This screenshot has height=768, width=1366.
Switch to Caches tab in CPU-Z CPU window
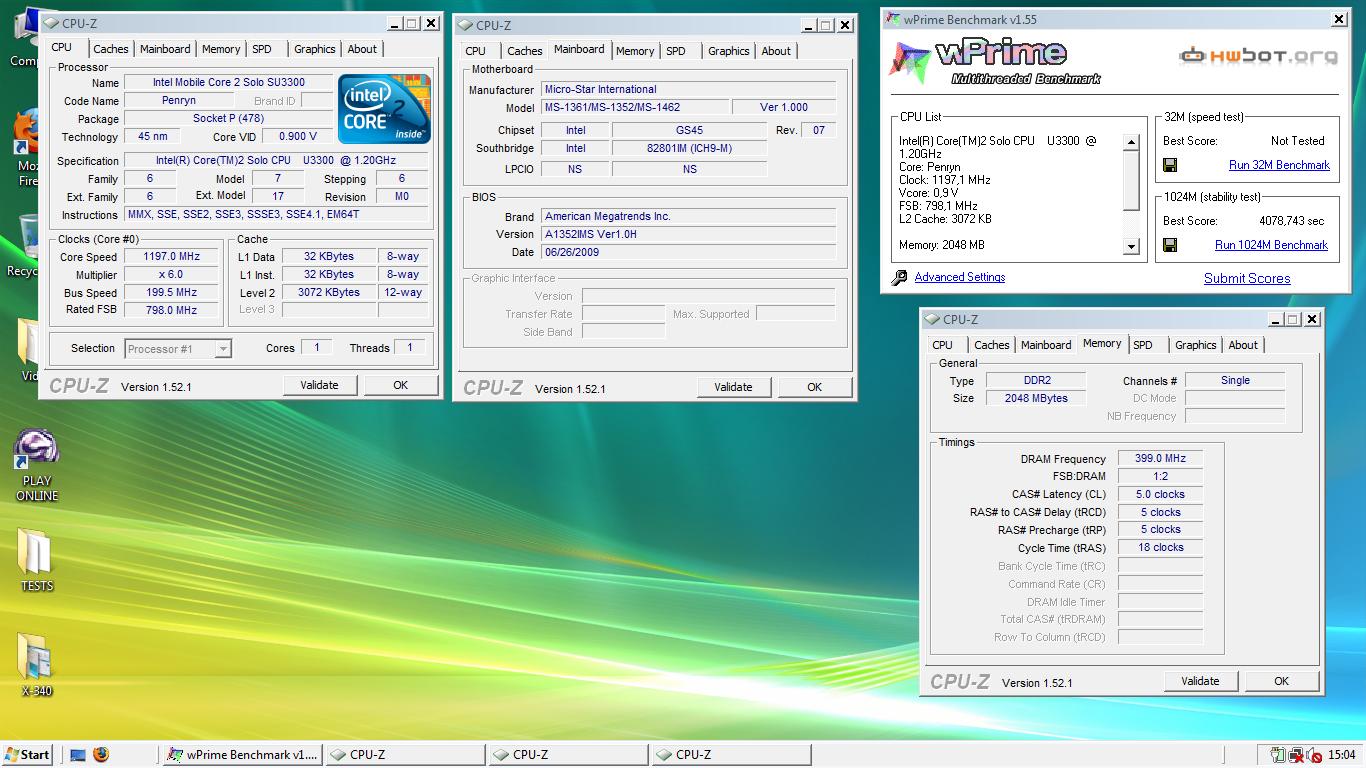[111, 49]
